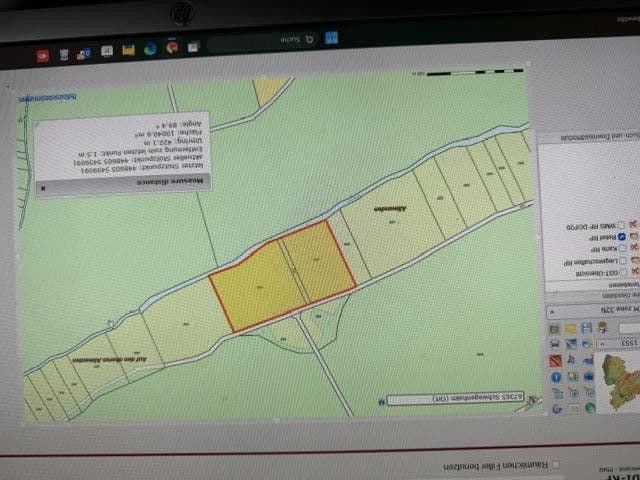Enable the Karte RP layer checkbox
Viewport: 640px width, 480px height.
[623, 248]
